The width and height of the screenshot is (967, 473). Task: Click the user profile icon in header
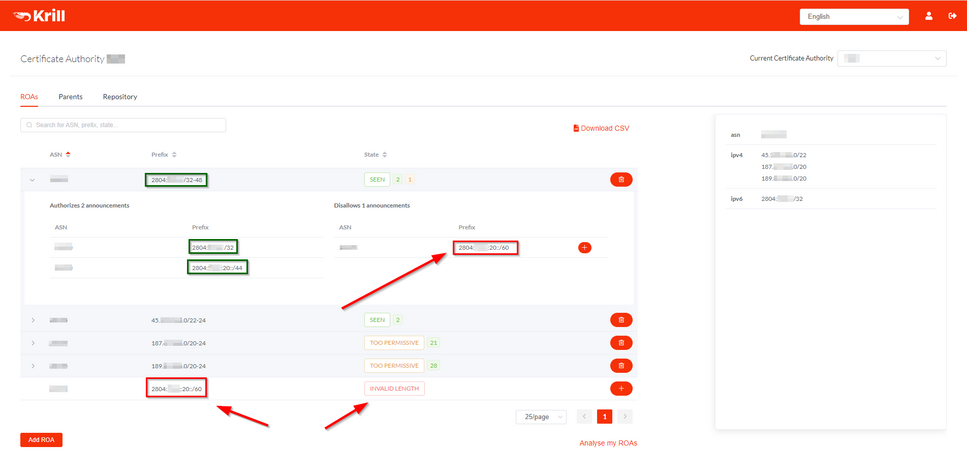tap(929, 16)
